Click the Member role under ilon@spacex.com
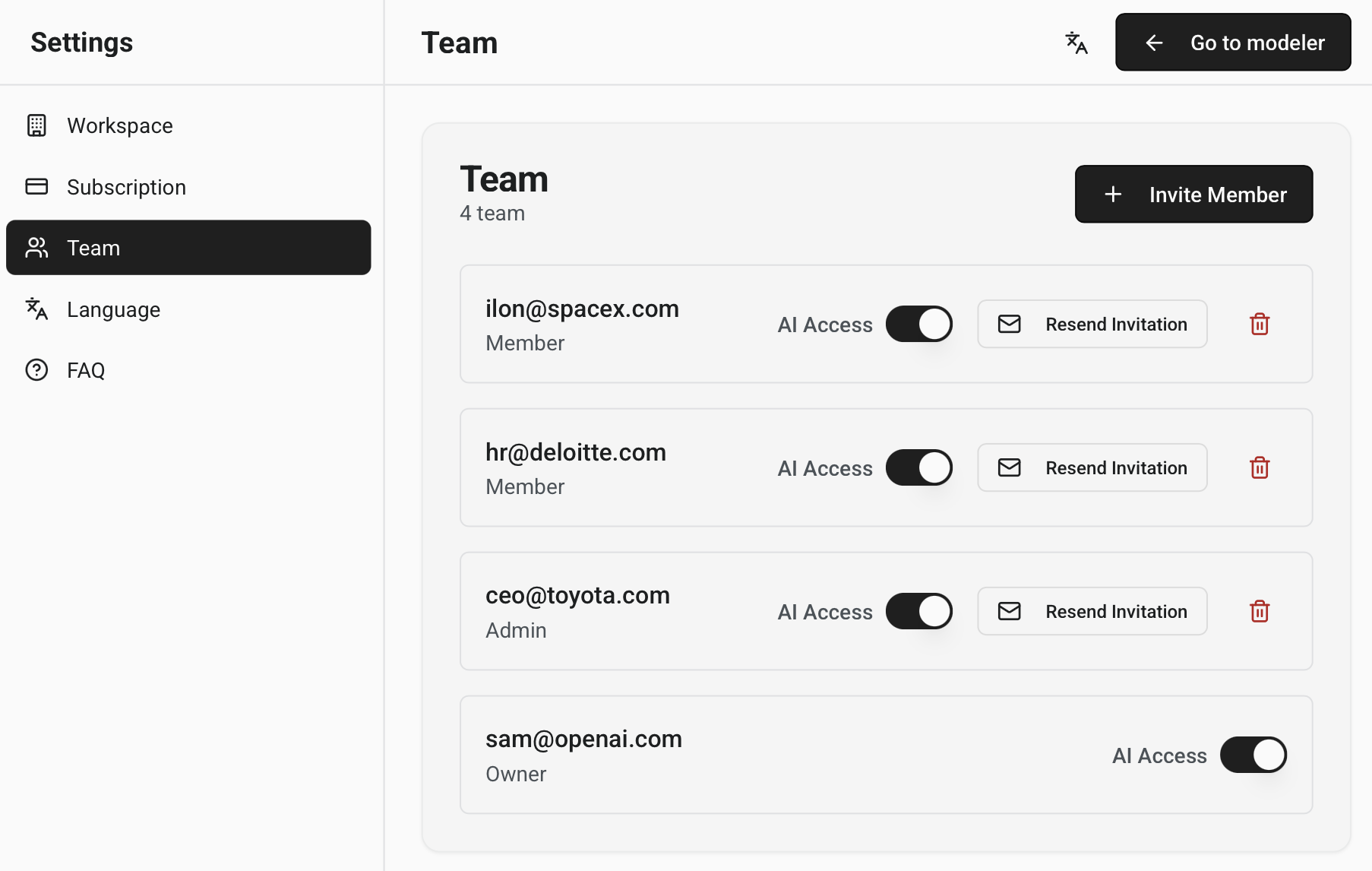 pyautogui.click(x=525, y=343)
